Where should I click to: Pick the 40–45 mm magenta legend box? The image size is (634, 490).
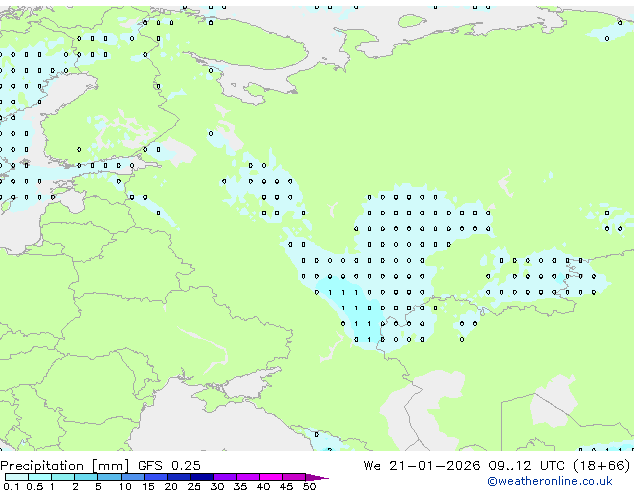click(x=271, y=477)
